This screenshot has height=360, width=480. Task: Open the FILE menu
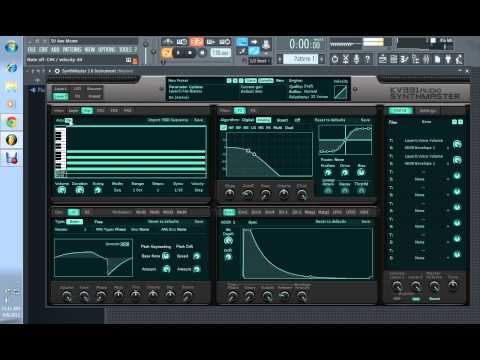point(32,50)
